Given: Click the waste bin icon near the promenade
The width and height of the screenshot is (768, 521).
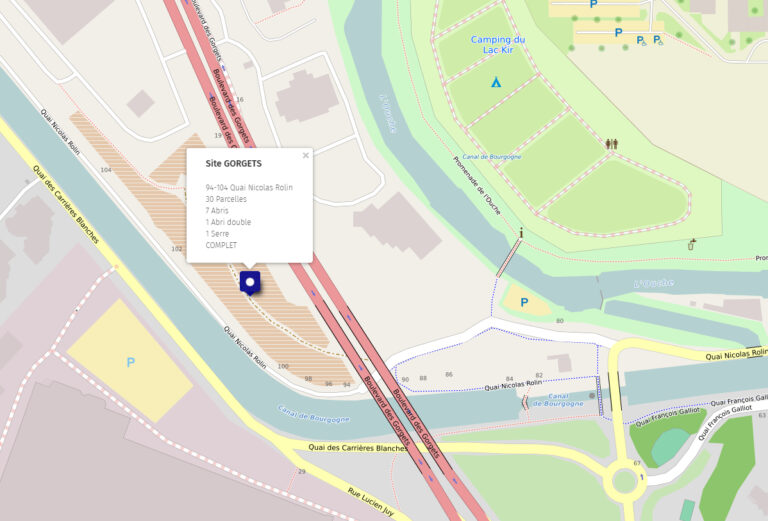Looking at the screenshot, I should [x=692, y=244].
